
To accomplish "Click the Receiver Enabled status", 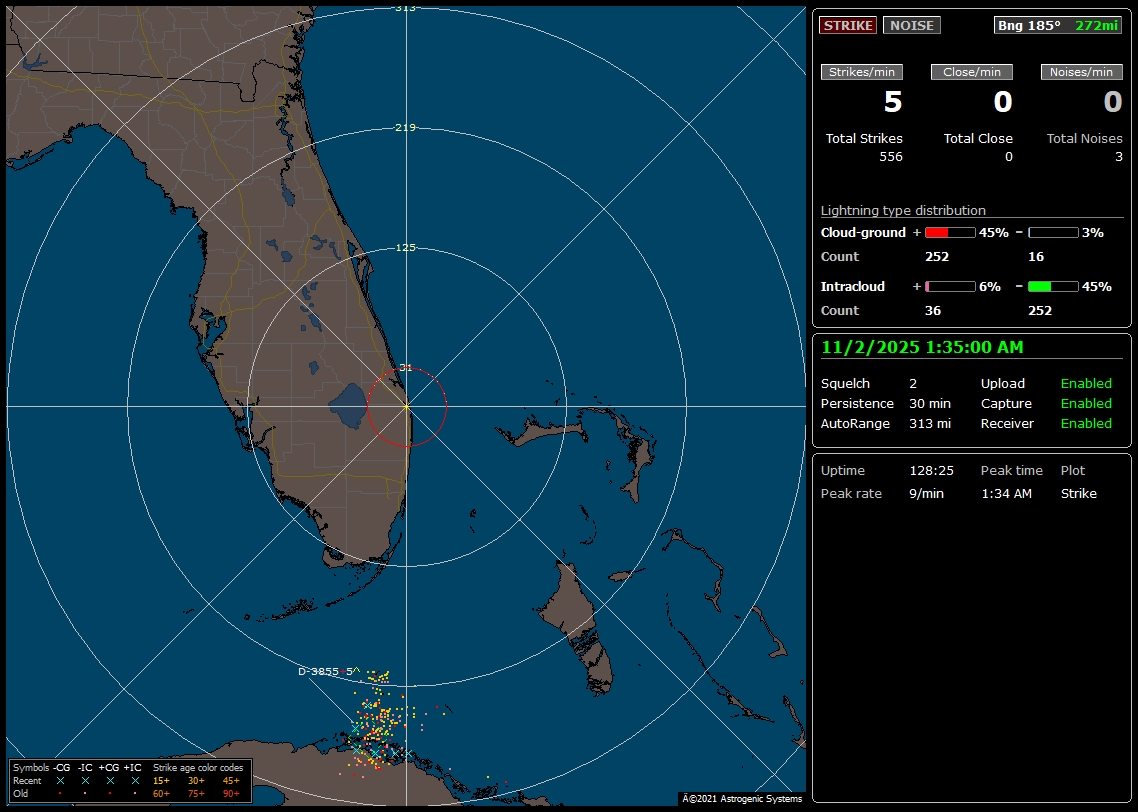I will point(1086,424).
